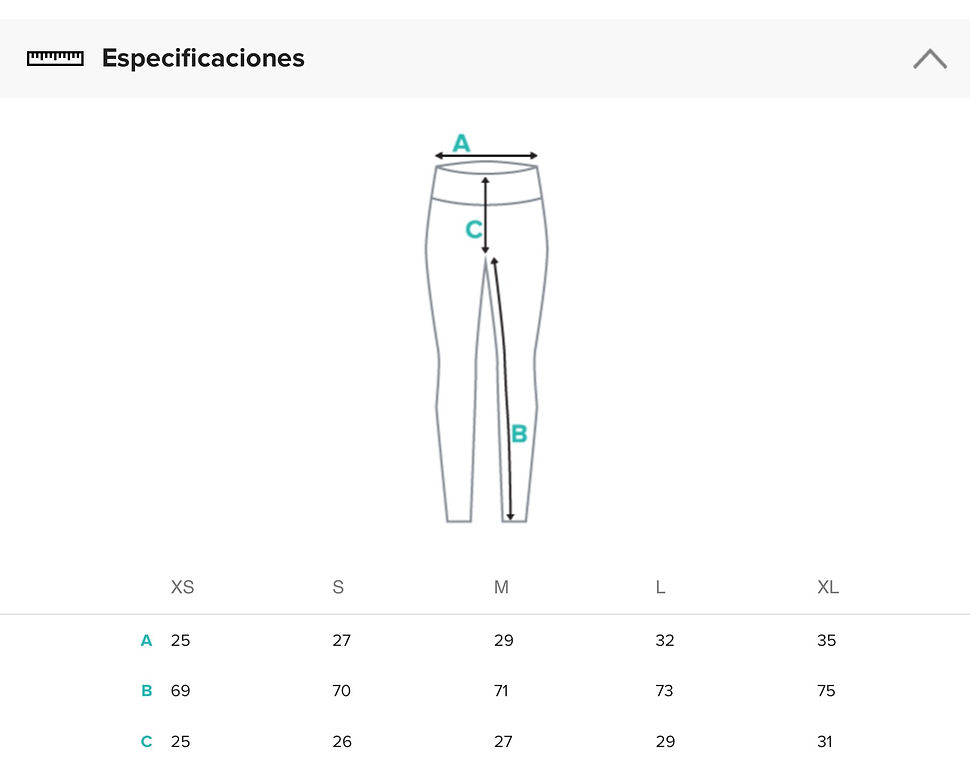
Task: Click the C value 31 under XL
Action: [x=825, y=741]
